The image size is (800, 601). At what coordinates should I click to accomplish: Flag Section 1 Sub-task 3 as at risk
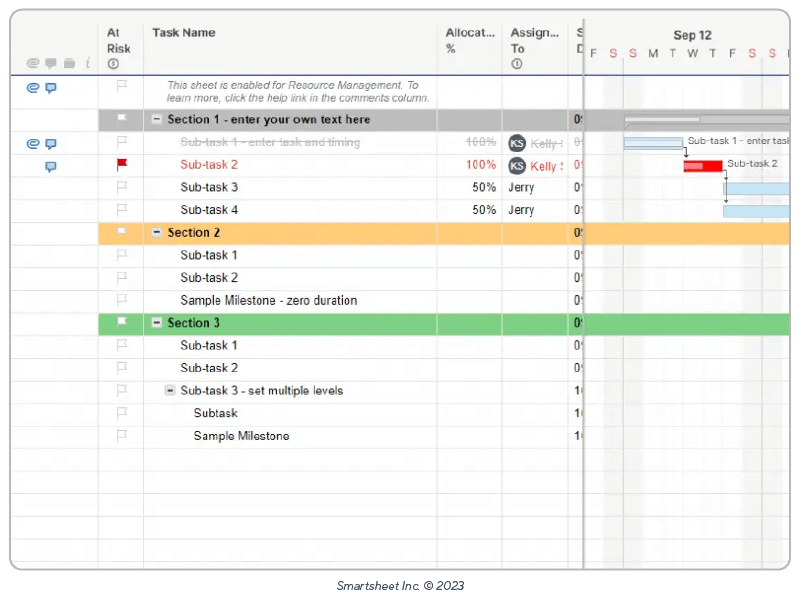(x=122, y=188)
